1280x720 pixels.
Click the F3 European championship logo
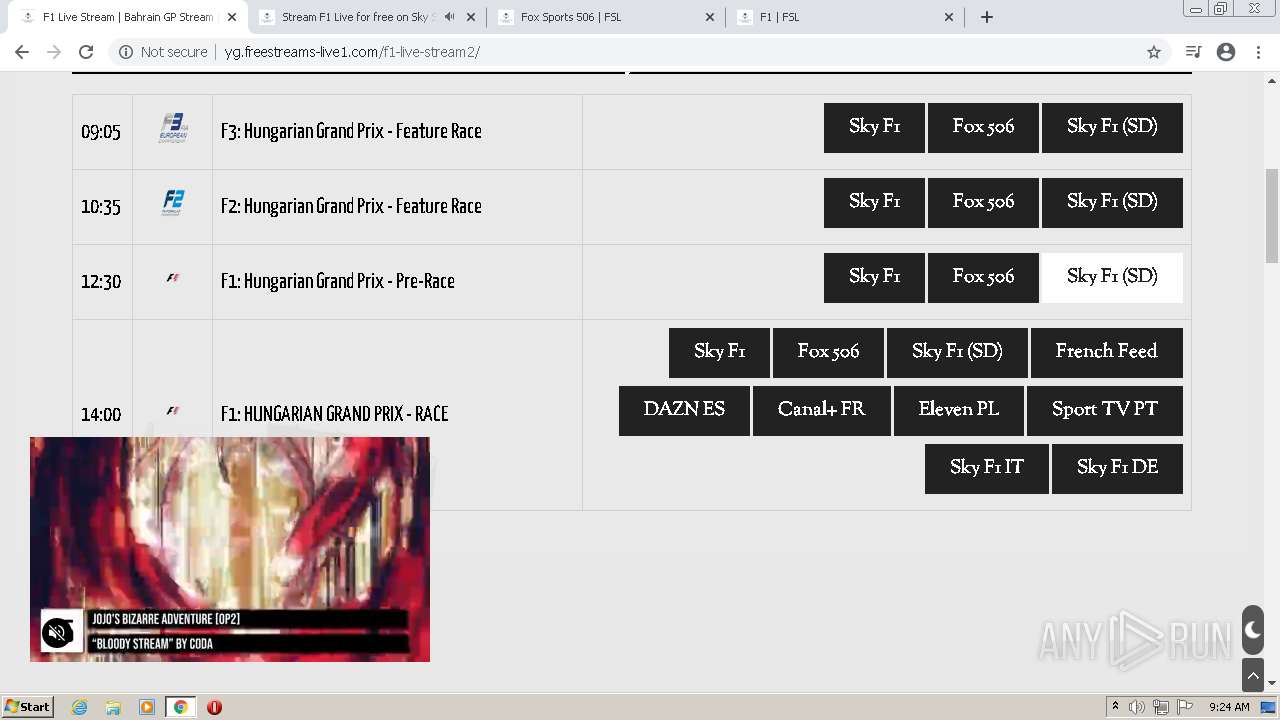(x=173, y=128)
